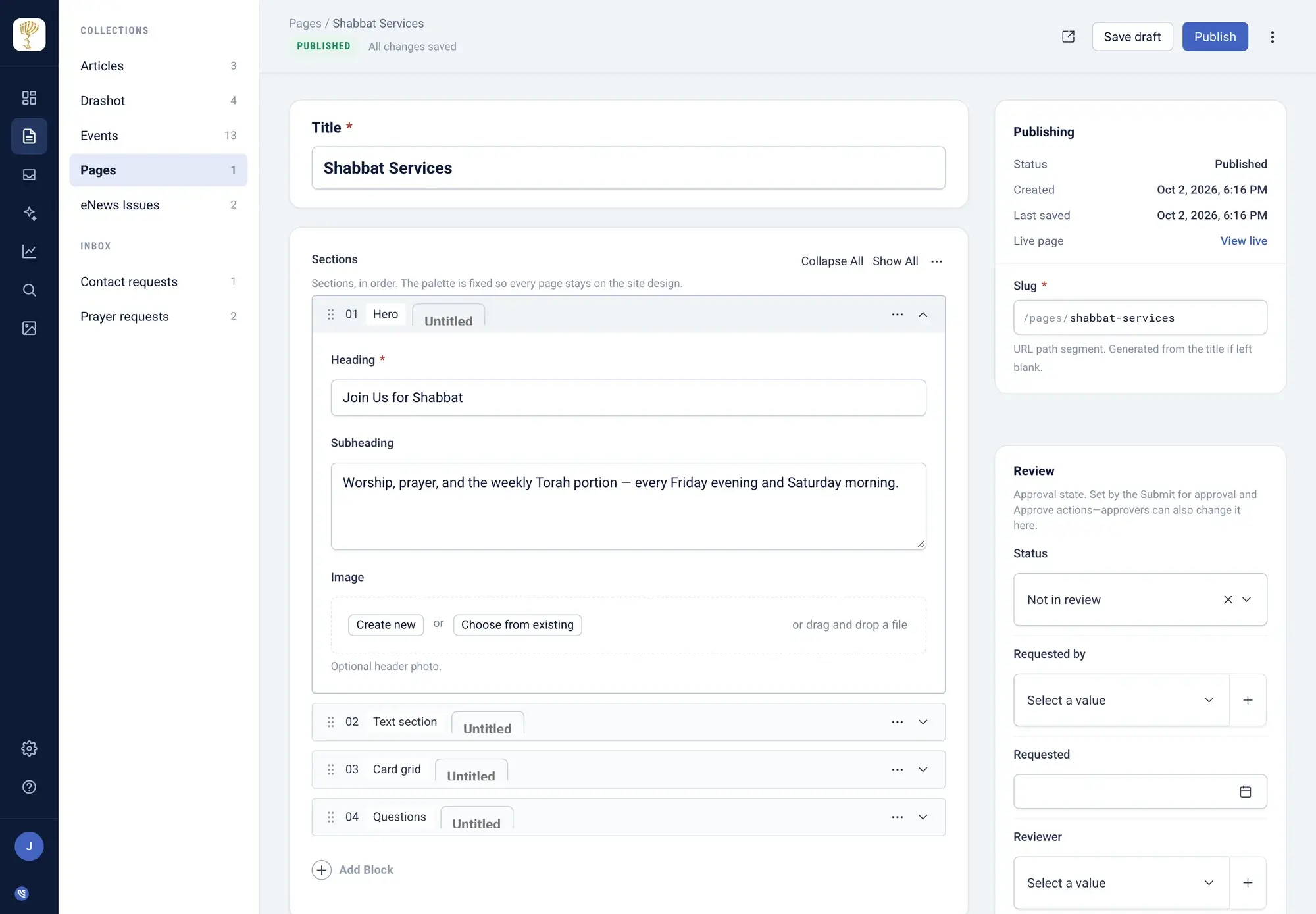Viewport: 1316px width, 914px height.
Task: Open live page in new tab icon
Action: point(1069,37)
